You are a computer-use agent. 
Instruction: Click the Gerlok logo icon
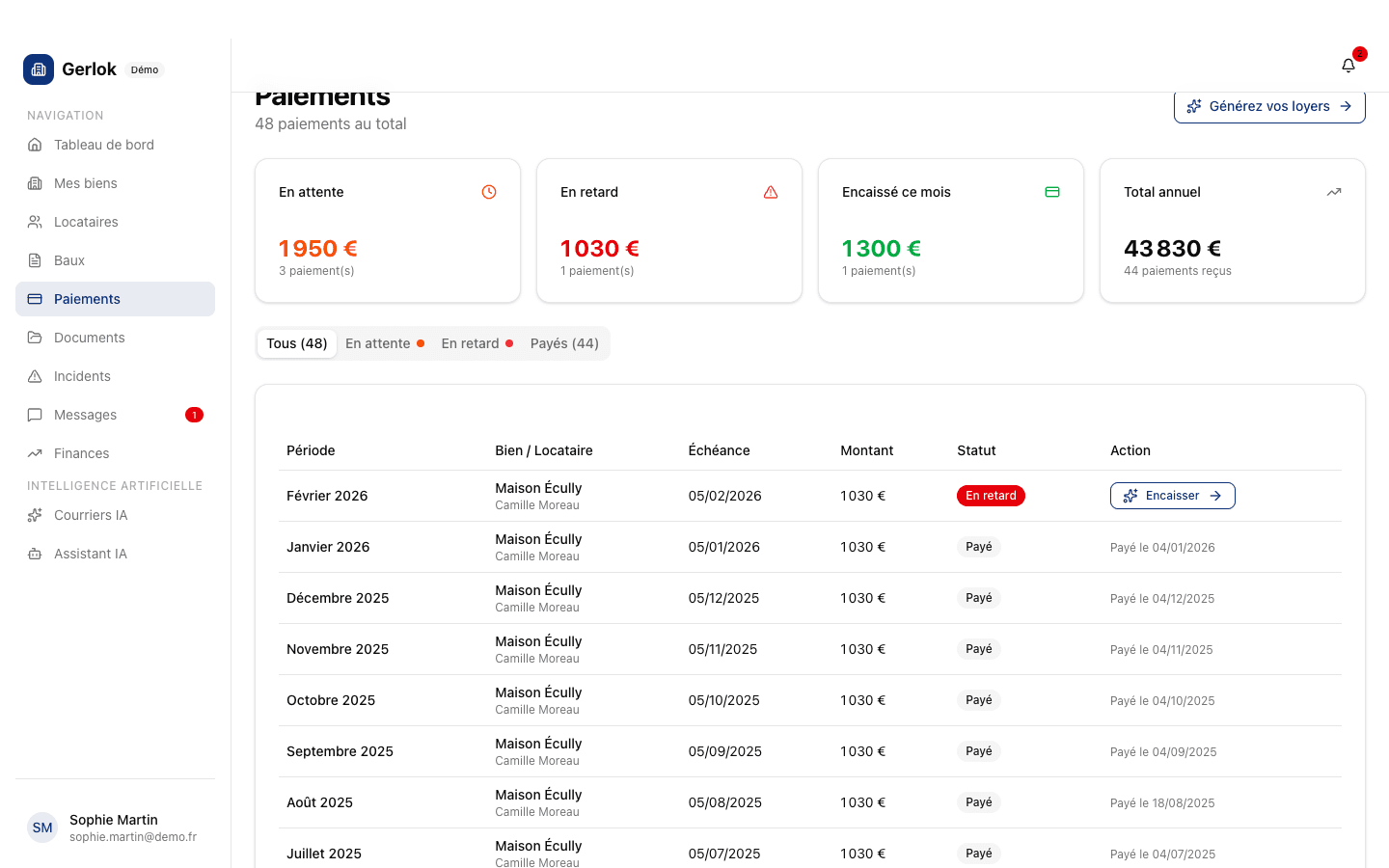click(39, 69)
